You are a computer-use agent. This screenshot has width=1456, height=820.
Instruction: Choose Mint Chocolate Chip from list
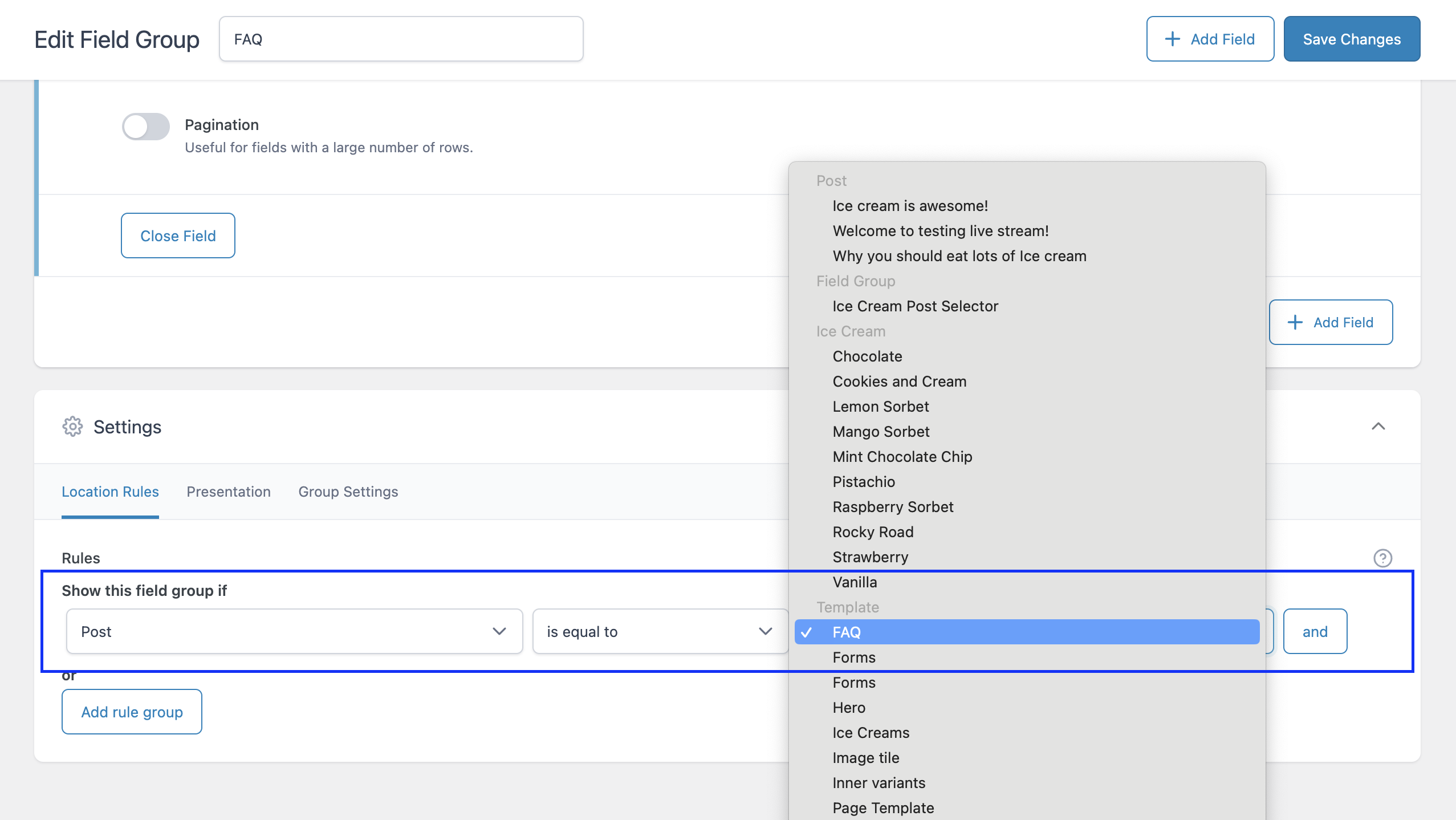pos(902,457)
